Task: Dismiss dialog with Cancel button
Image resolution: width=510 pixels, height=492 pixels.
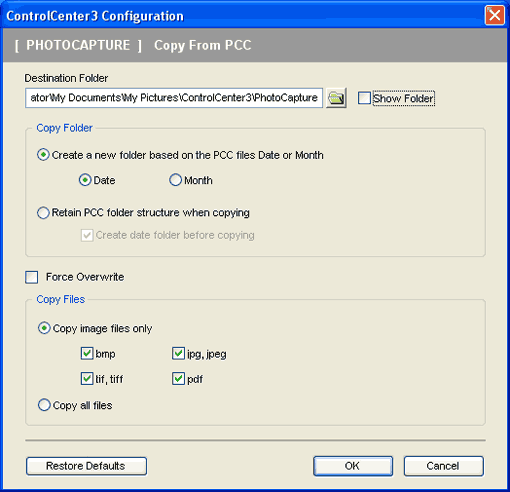Action: pyautogui.click(x=444, y=466)
